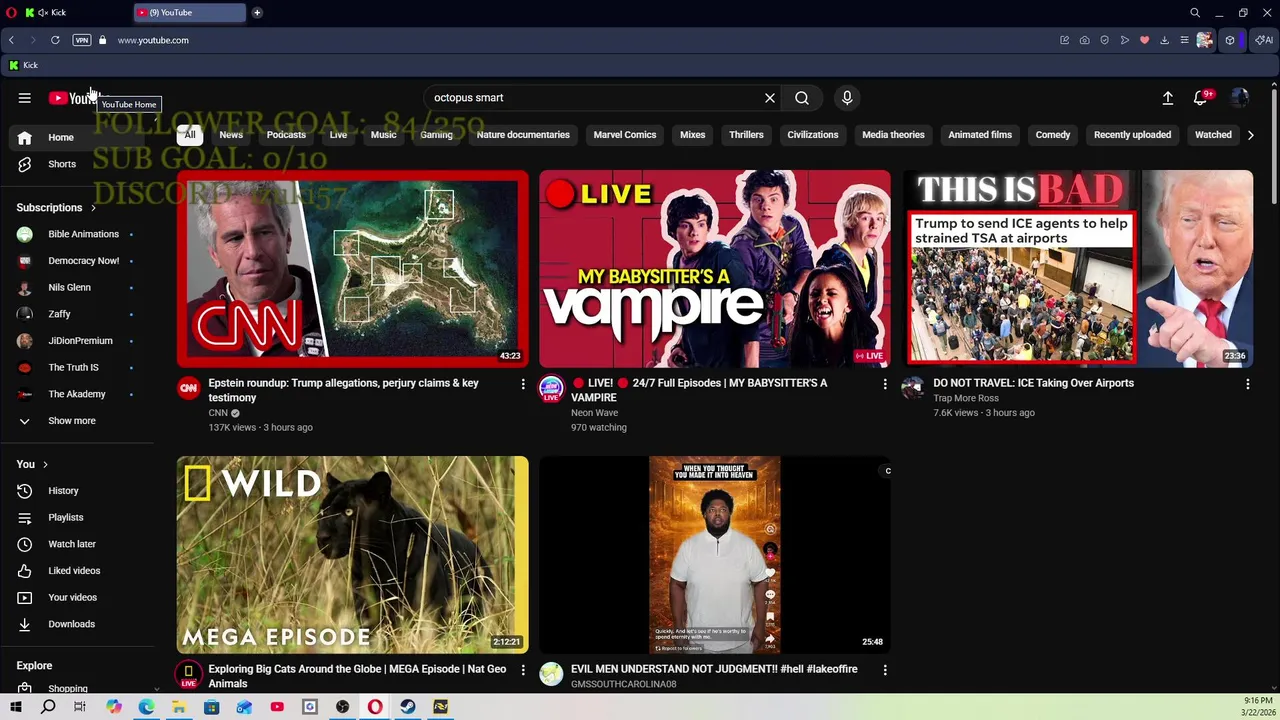Open options menu for Epstein roundup video
1280x720 pixels.
pos(522,384)
